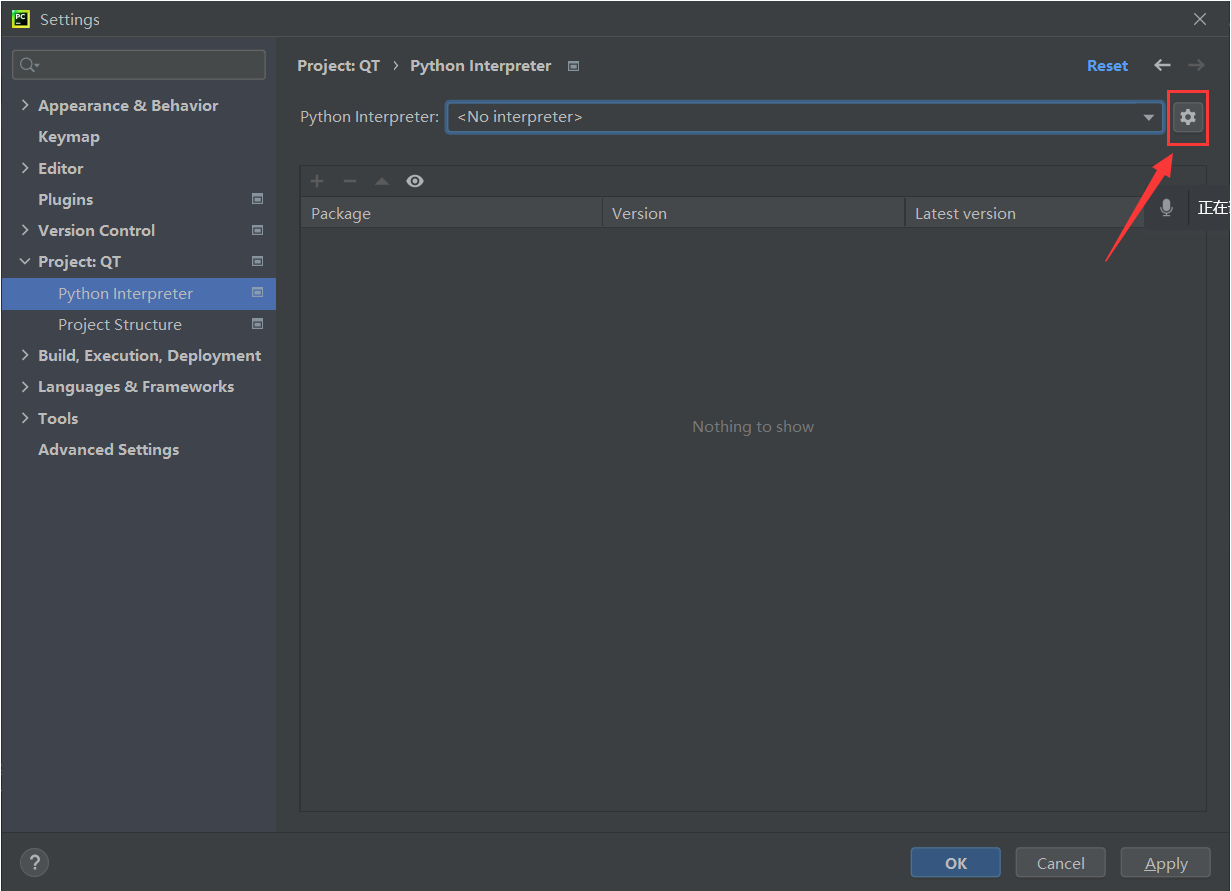Image resolution: width=1231 pixels, height=891 pixels.
Task: Click the help question mark icon
Action: 34,863
